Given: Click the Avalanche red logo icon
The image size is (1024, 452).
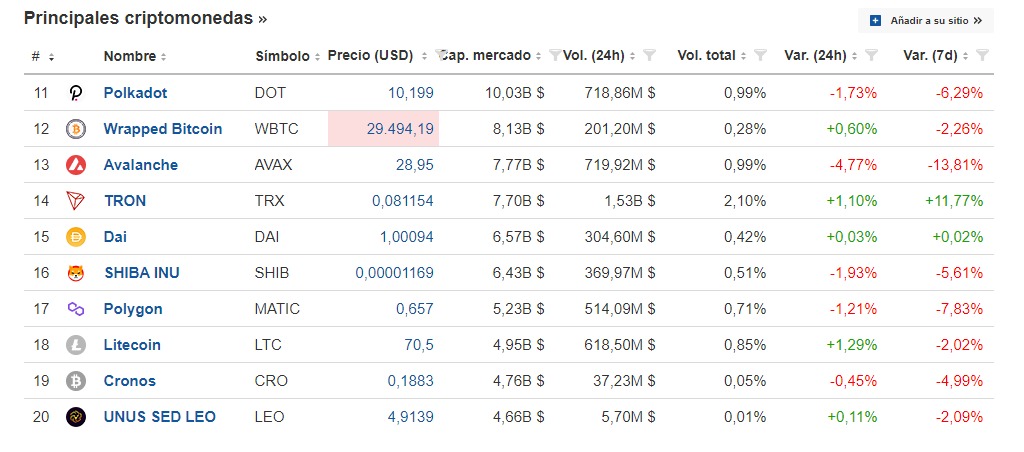Looking at the screenshot, I should click(x=76, y=165).
